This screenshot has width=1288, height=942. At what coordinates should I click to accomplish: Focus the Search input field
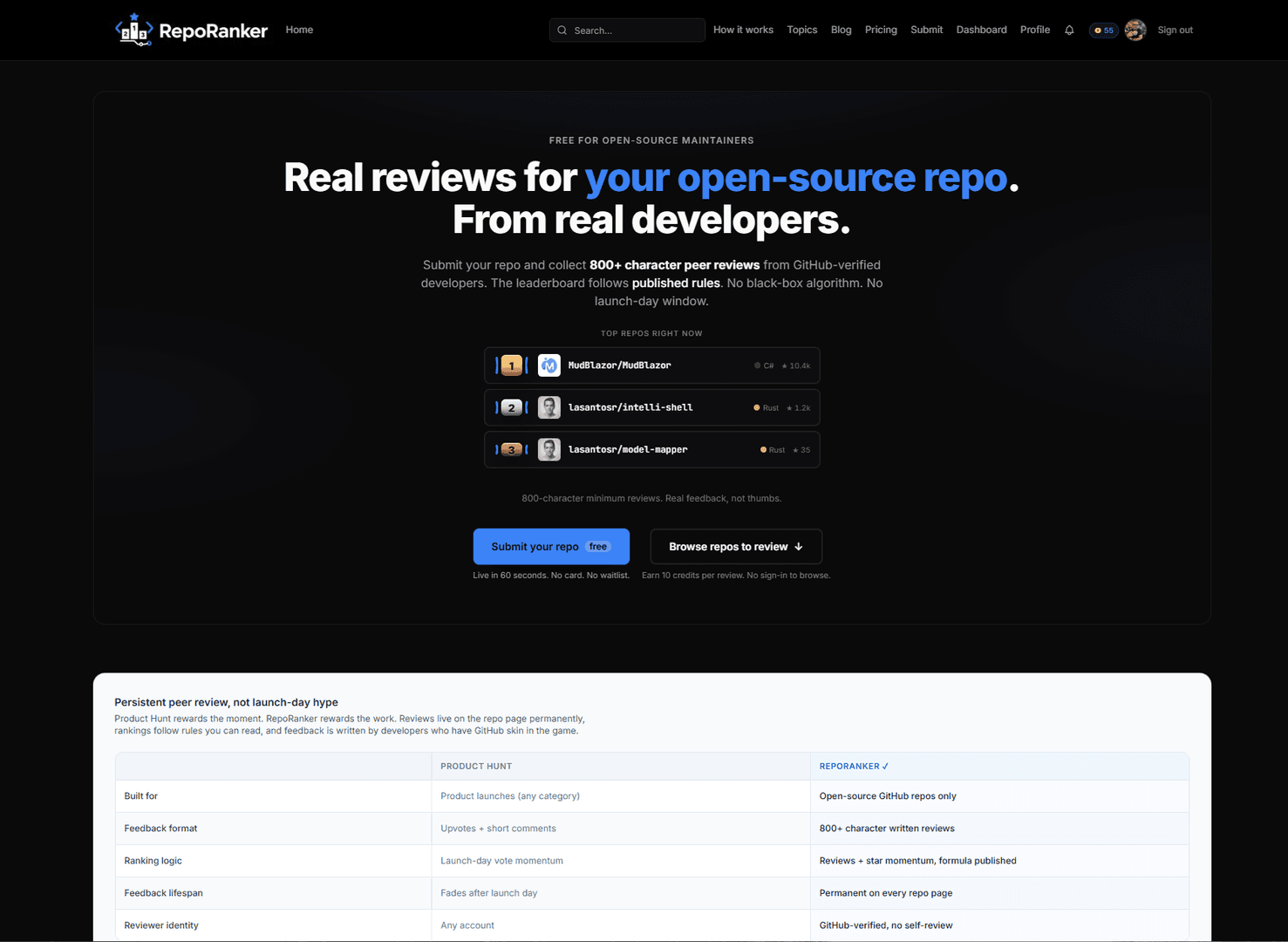(627, 31)
